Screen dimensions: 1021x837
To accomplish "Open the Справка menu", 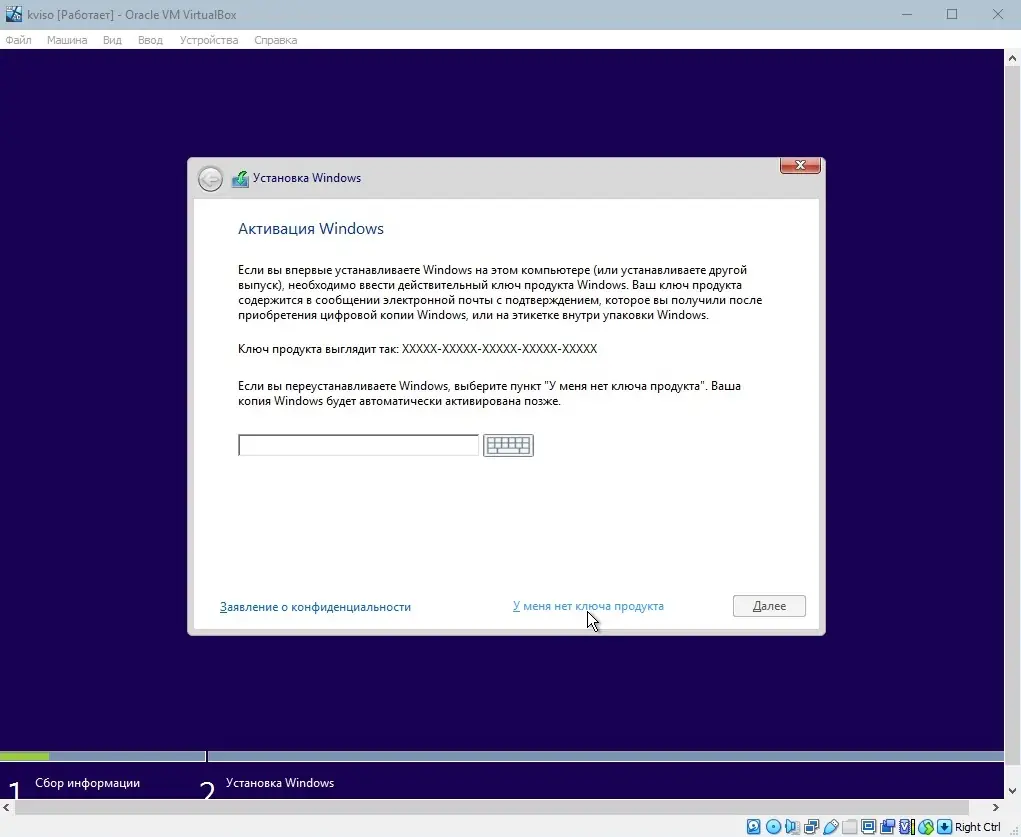I will (275, 40).
